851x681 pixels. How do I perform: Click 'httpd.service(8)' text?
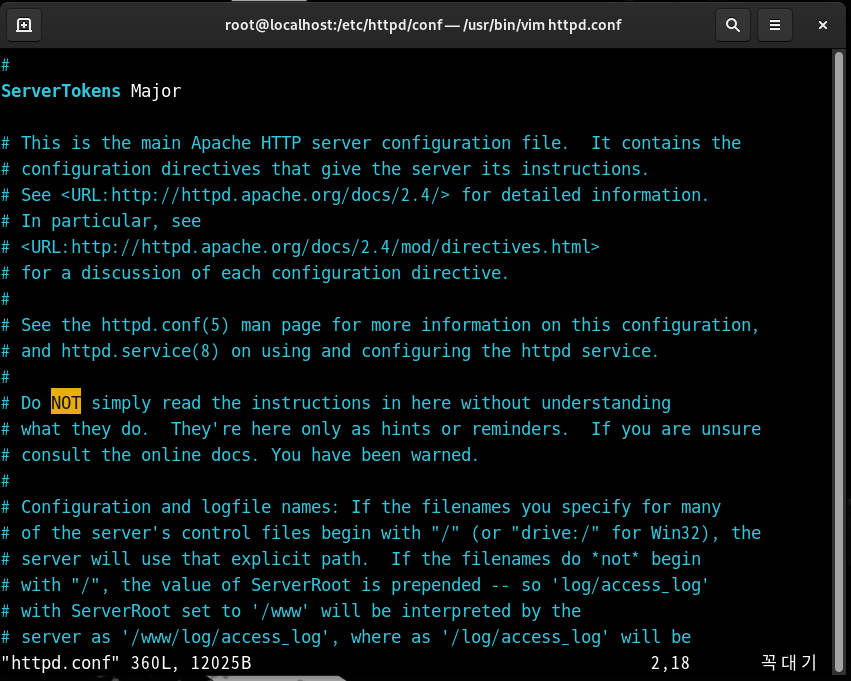[x=140, y=351]
